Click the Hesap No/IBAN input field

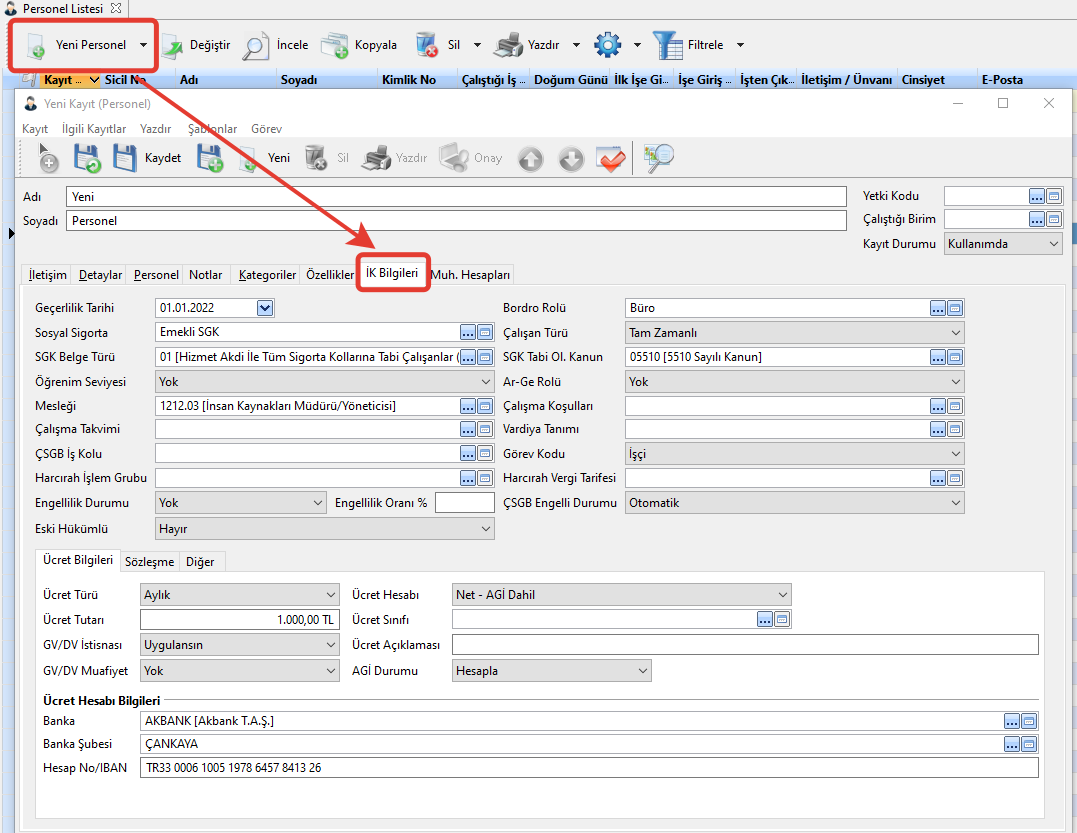point(590,768)
